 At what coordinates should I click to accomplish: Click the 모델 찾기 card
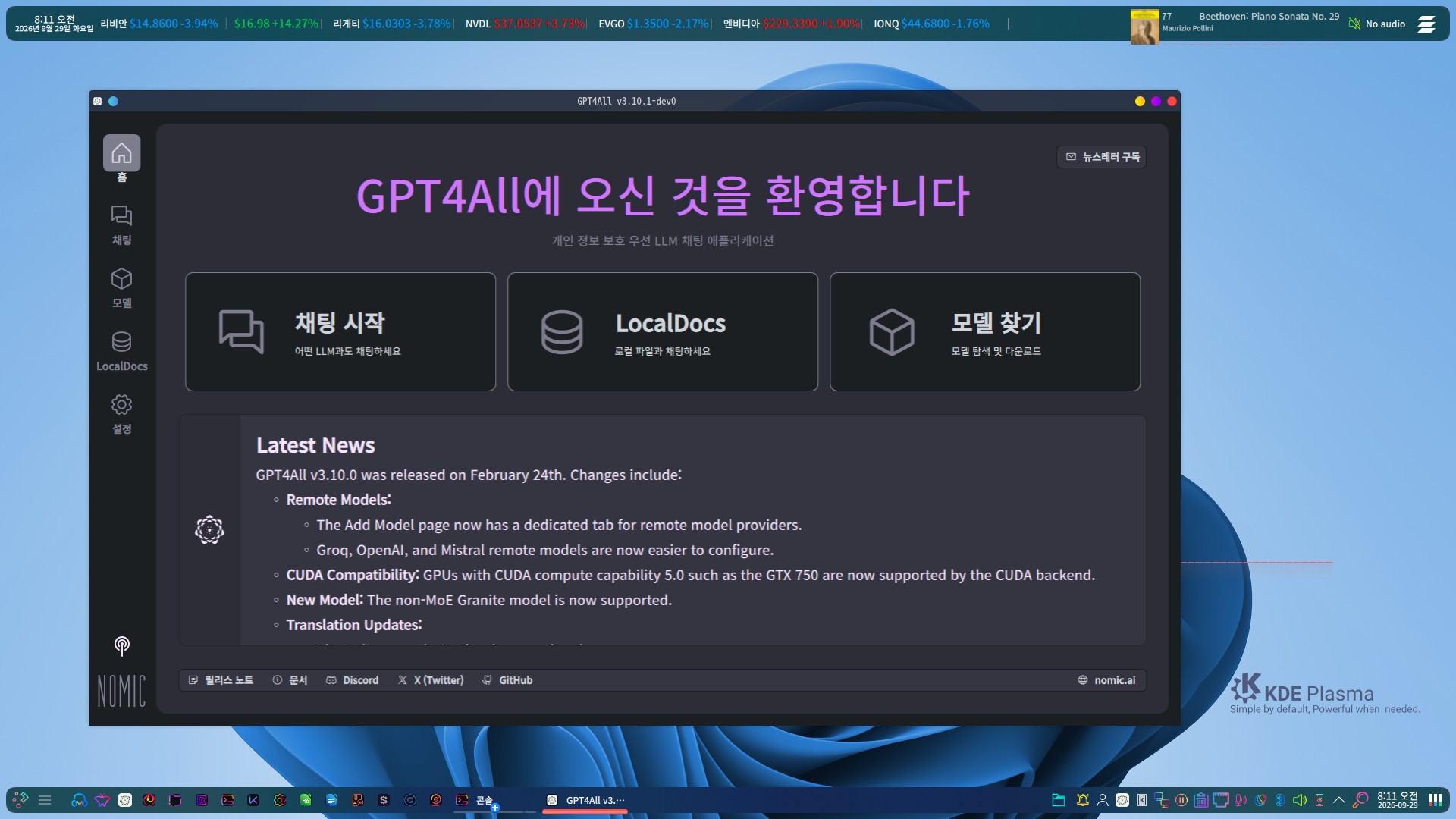[x=985, y=332]
